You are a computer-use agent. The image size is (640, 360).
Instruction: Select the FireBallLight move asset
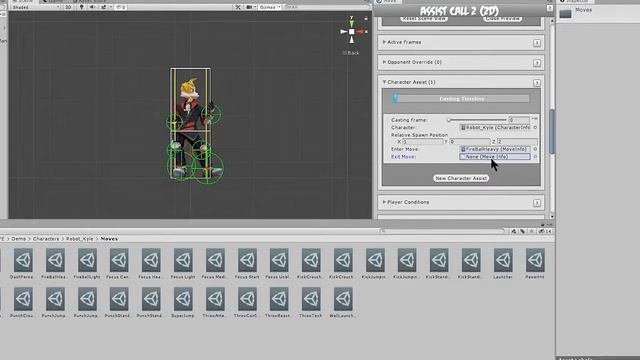(x=87, y=264)
